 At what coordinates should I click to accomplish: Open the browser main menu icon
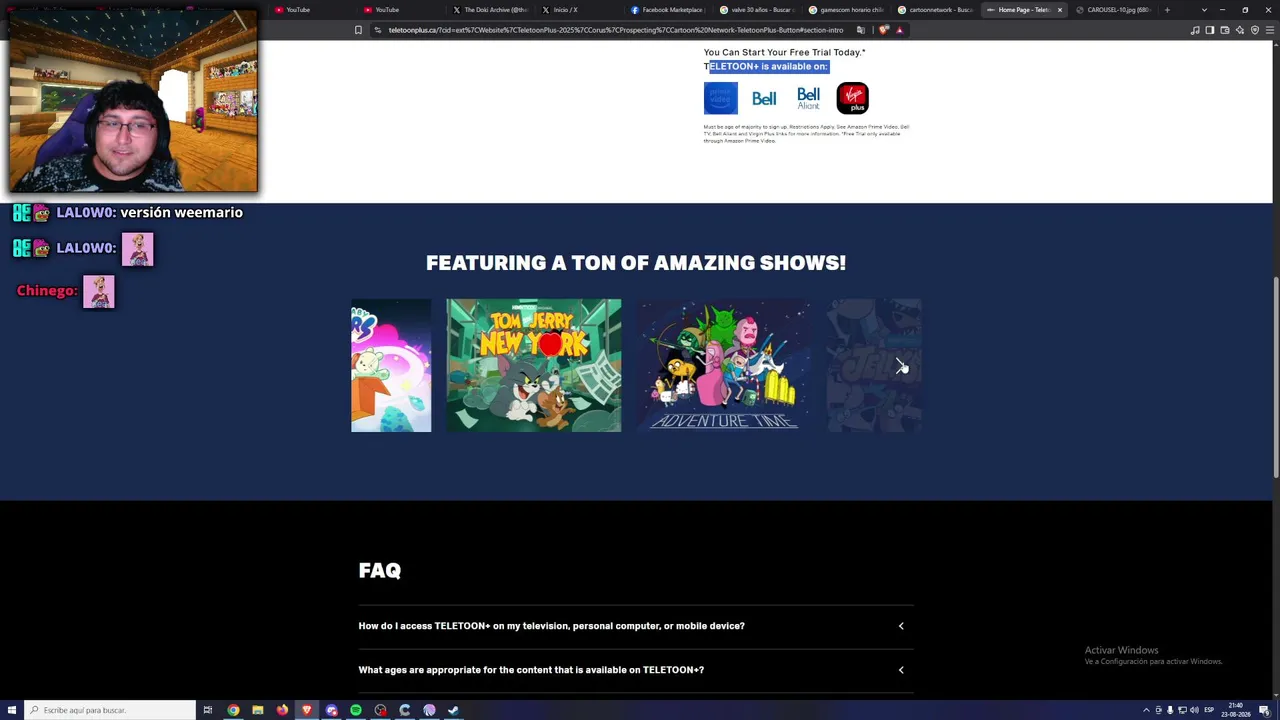[1270, 30]
